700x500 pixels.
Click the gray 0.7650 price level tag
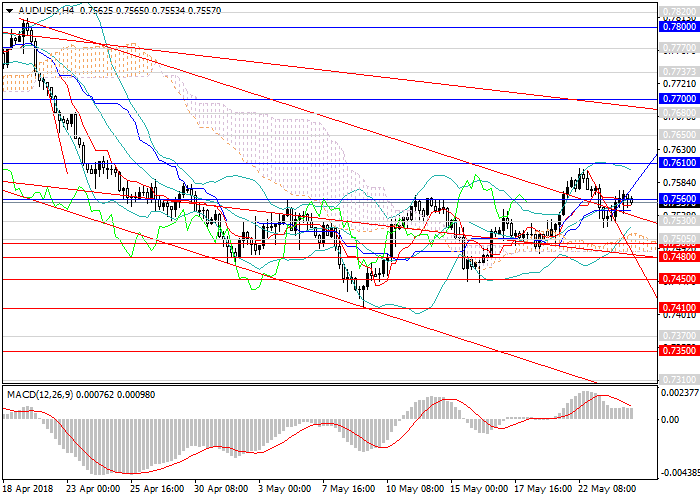[678, 133]
